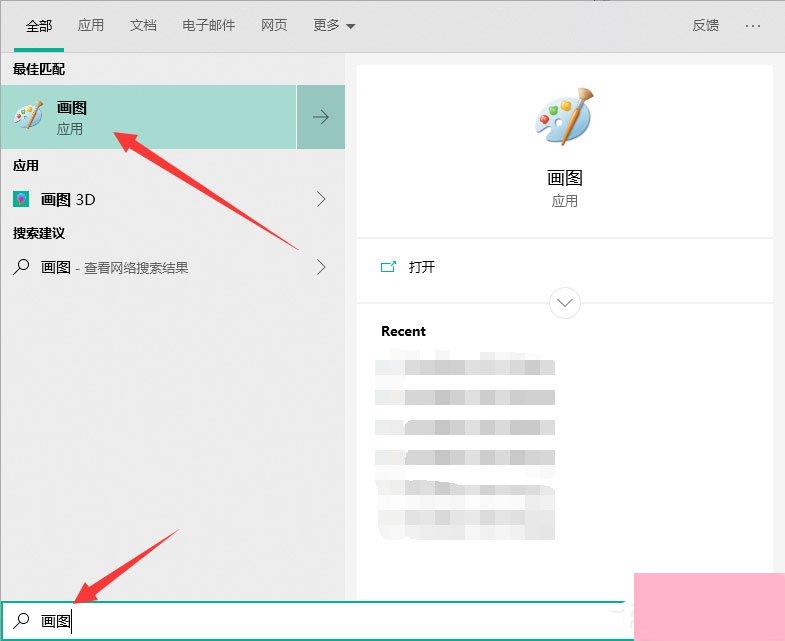Open the 画图 best match result
The height and width of the screenshot is (641, 785).
tap(148, 117)
